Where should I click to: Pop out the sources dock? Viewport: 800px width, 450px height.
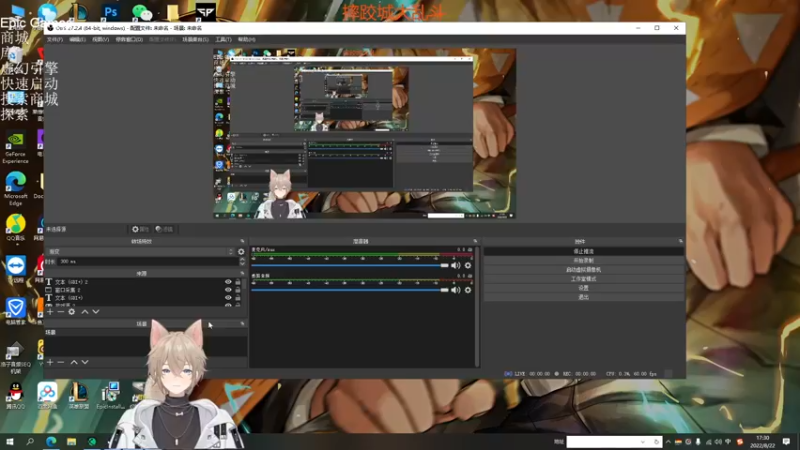tap(242, 273)
